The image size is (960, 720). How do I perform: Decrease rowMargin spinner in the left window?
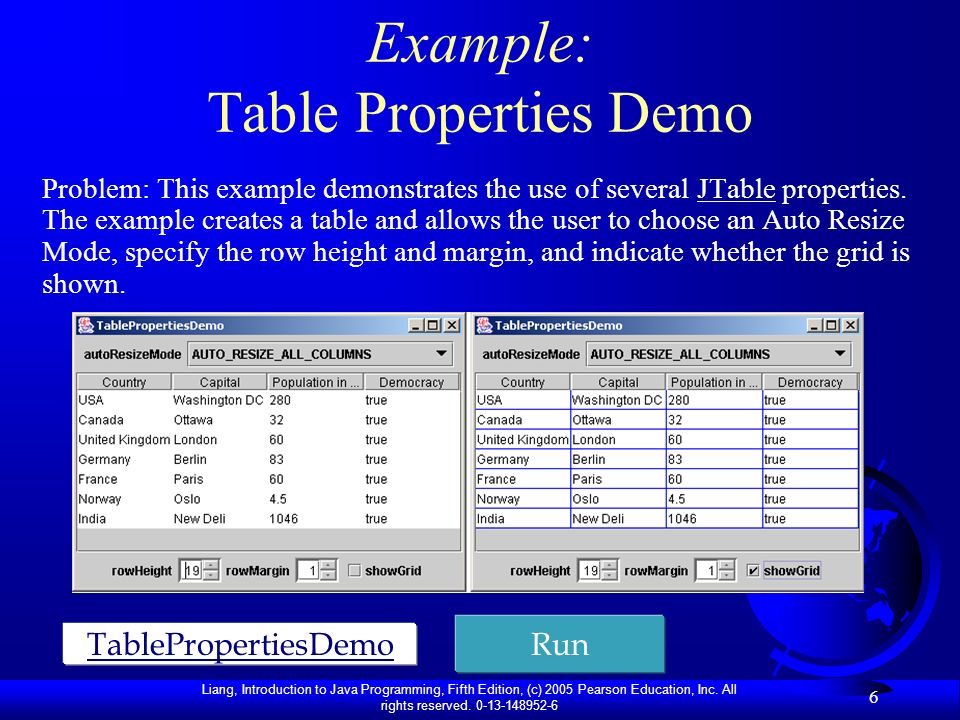click(x=329, y=576)
